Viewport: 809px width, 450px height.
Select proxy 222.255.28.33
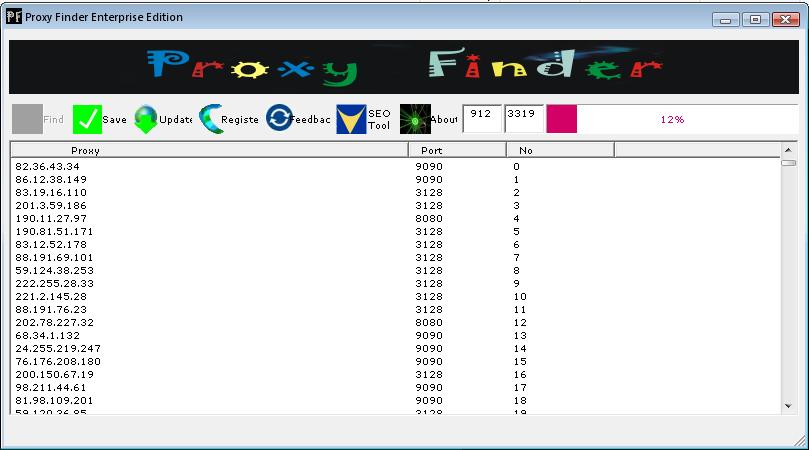tap(55, 283)
